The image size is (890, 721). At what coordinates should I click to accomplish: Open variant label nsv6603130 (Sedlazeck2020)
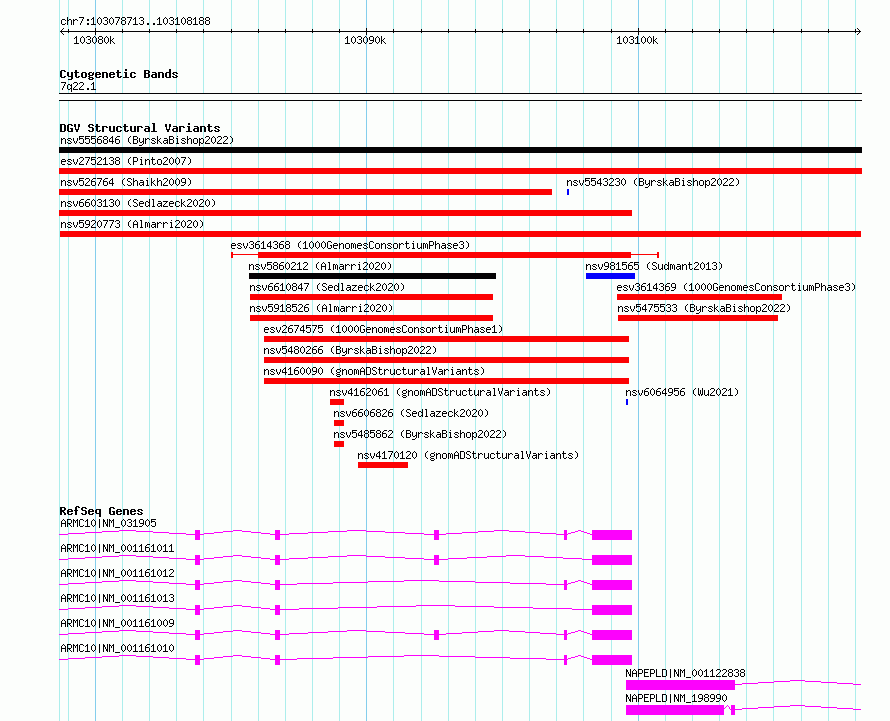(x=138, y=203)
